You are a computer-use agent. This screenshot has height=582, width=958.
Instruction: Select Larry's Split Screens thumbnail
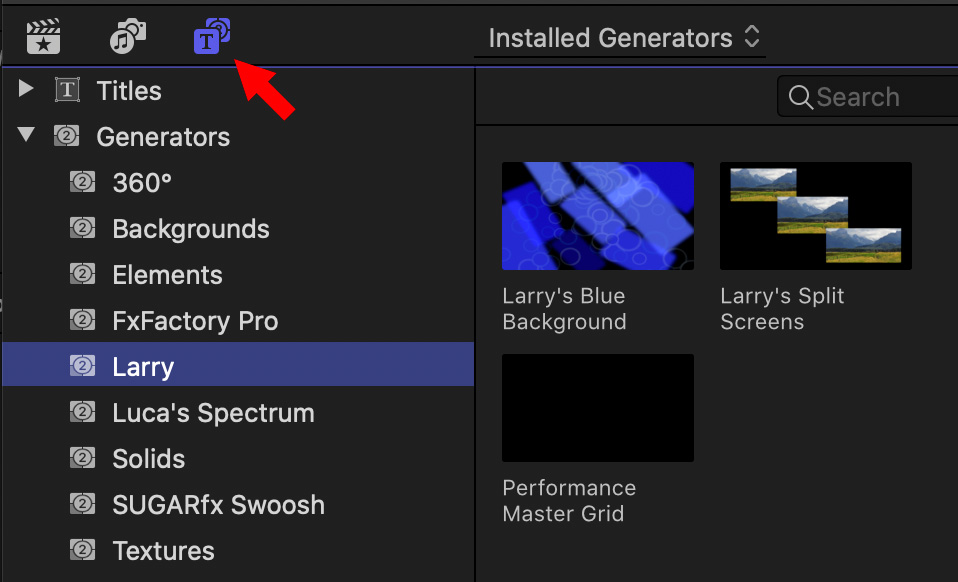tap(816, 216)
